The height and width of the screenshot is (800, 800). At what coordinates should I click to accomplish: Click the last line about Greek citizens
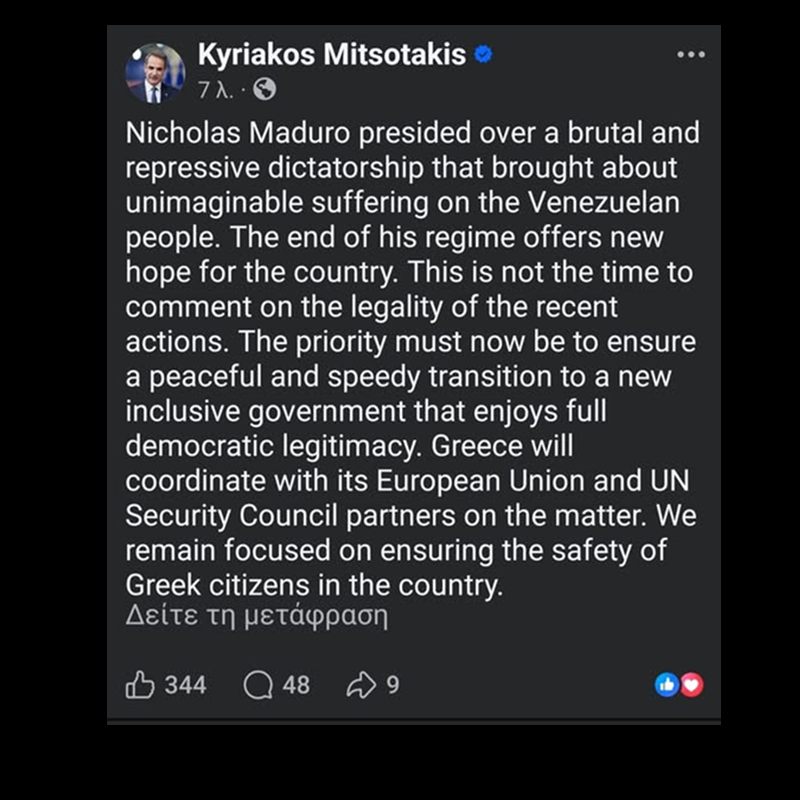pyautogui.click(x=312, y=584)
